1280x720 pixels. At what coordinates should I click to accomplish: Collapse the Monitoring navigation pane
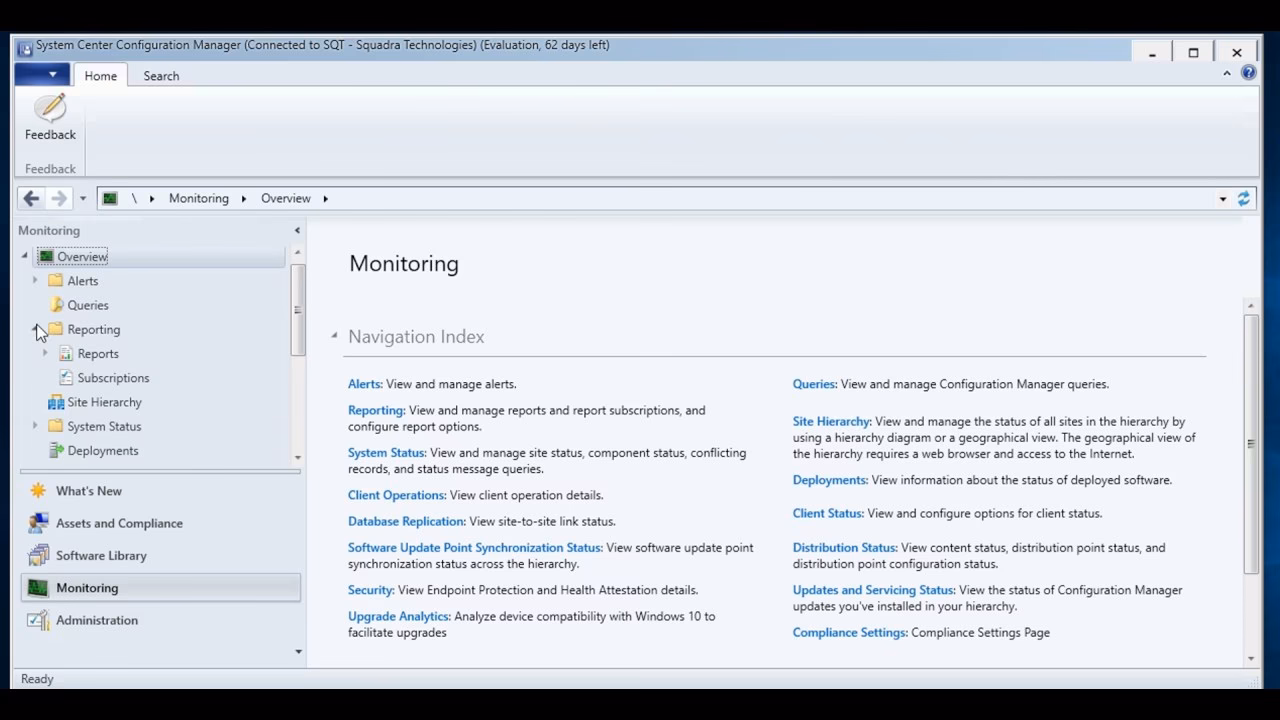pos(297,231)
